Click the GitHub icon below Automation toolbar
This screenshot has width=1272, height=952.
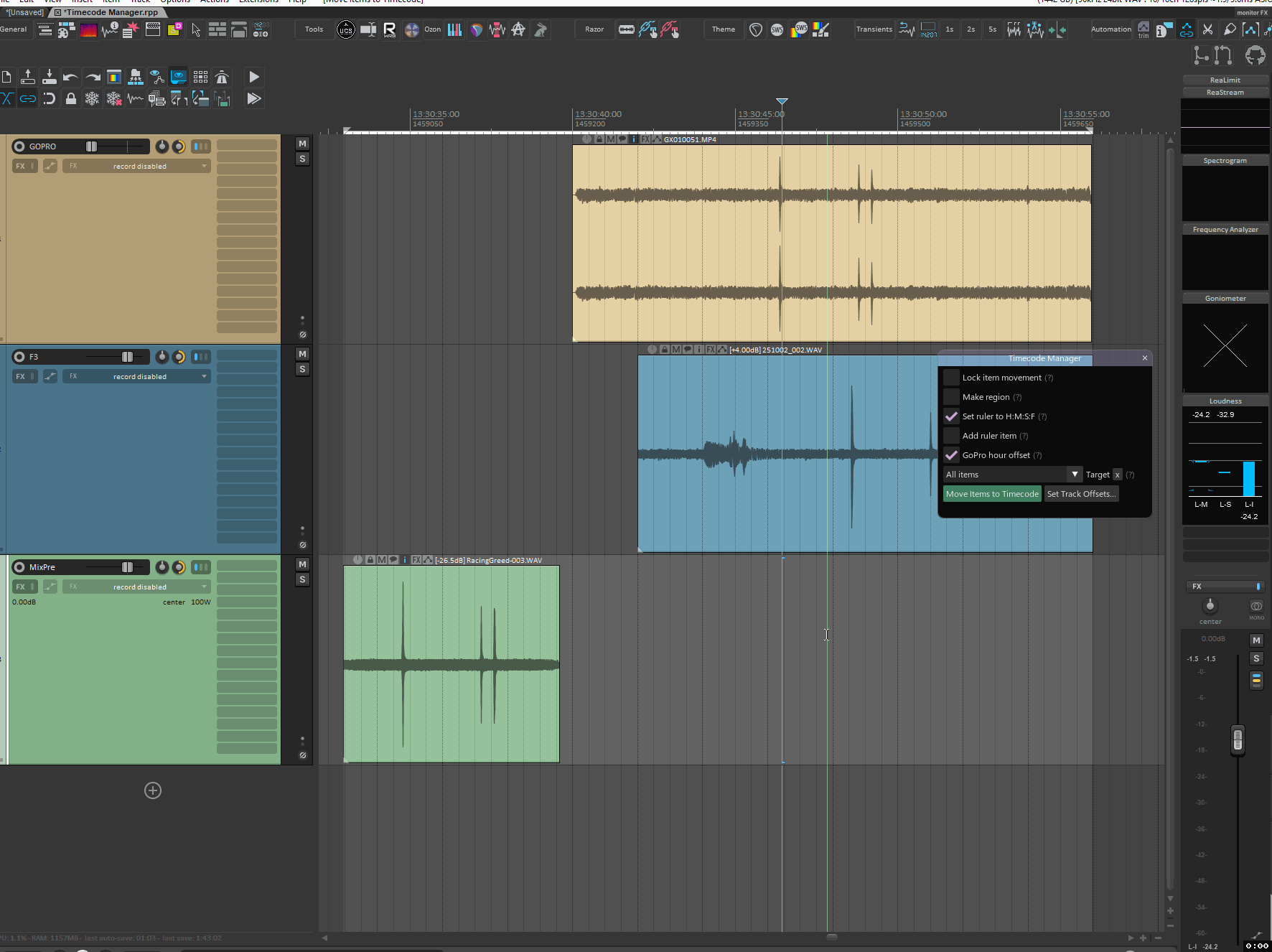(x=1255, y=55)
